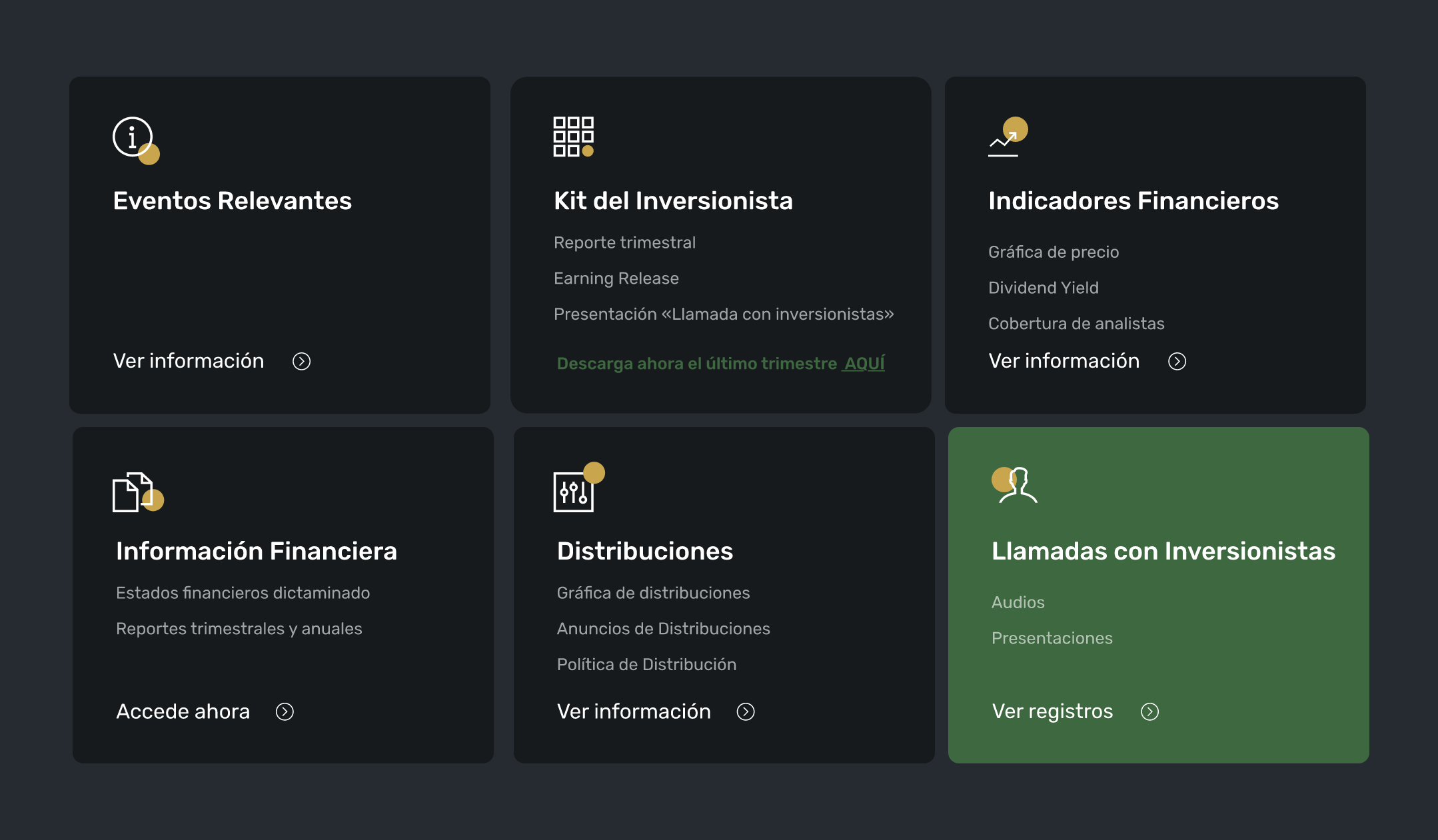Click the grid icon above Kit del Inversionista

(572, 137)
